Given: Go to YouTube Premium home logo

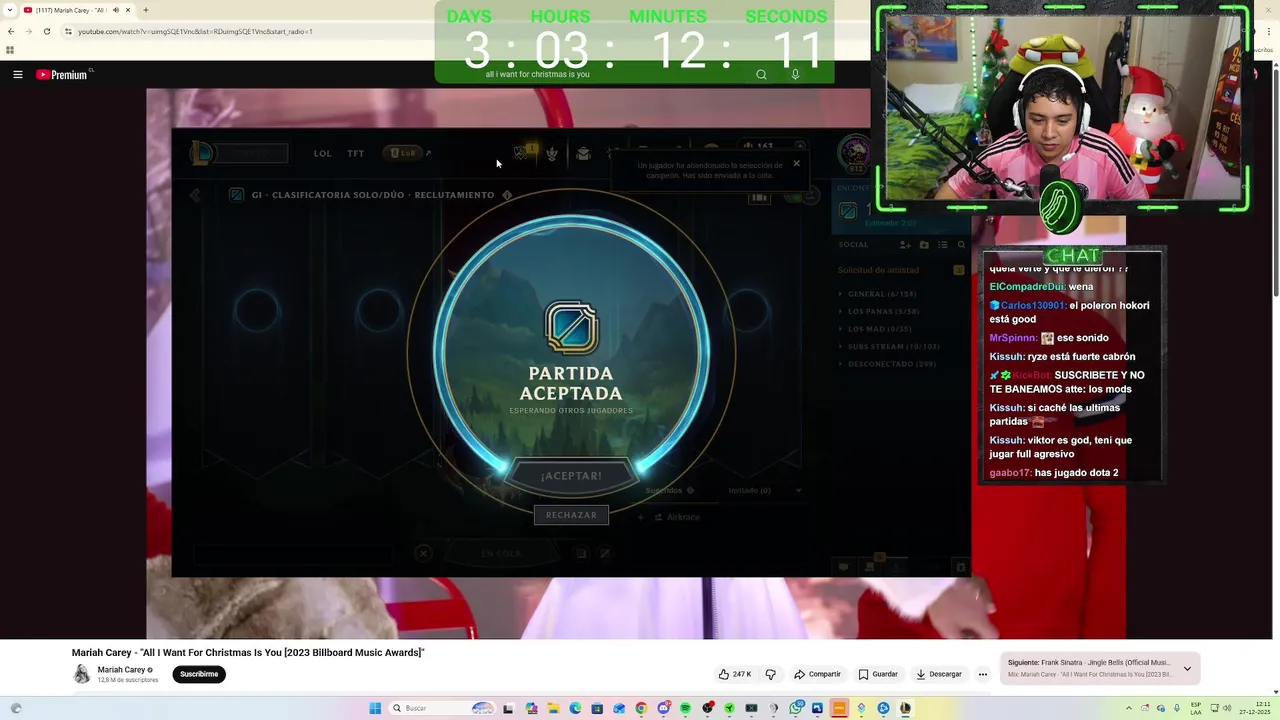Looking at the screenshot, I should pyautogui.click(x=62, y=75).
